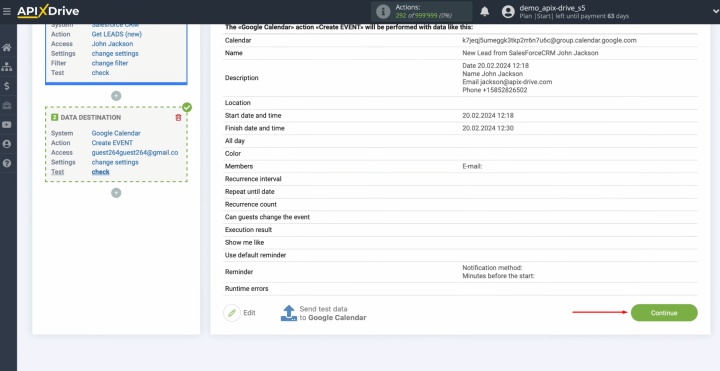This screenshot has width=720, height=371.
Task: Open the Create EVENT action link
Action: pyautogui.click(x=112, y=143)
